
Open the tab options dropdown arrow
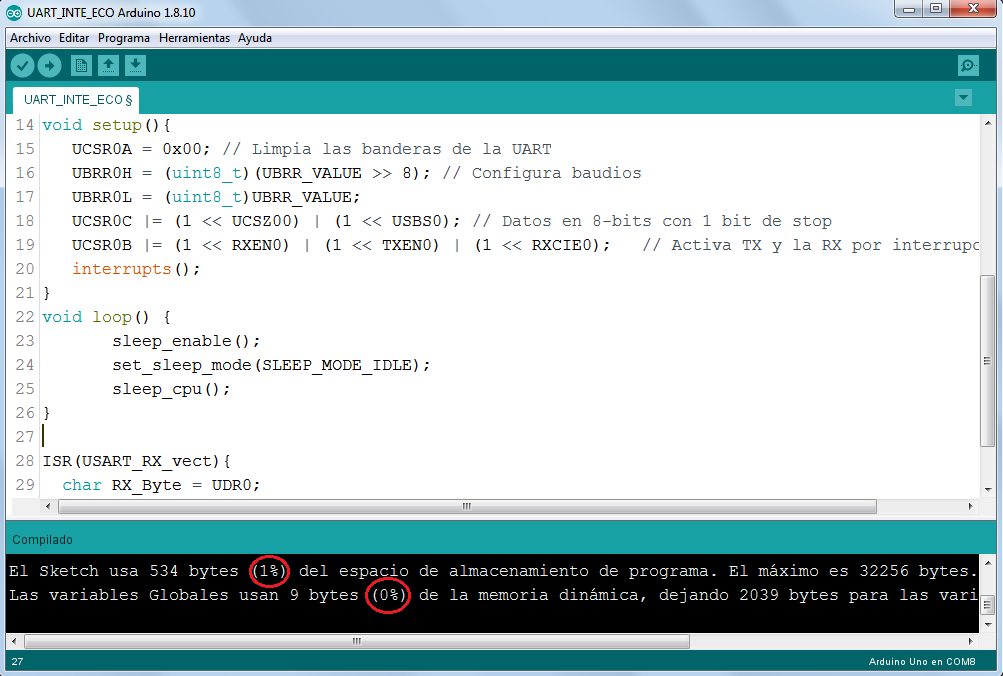[x=963, y=98]
